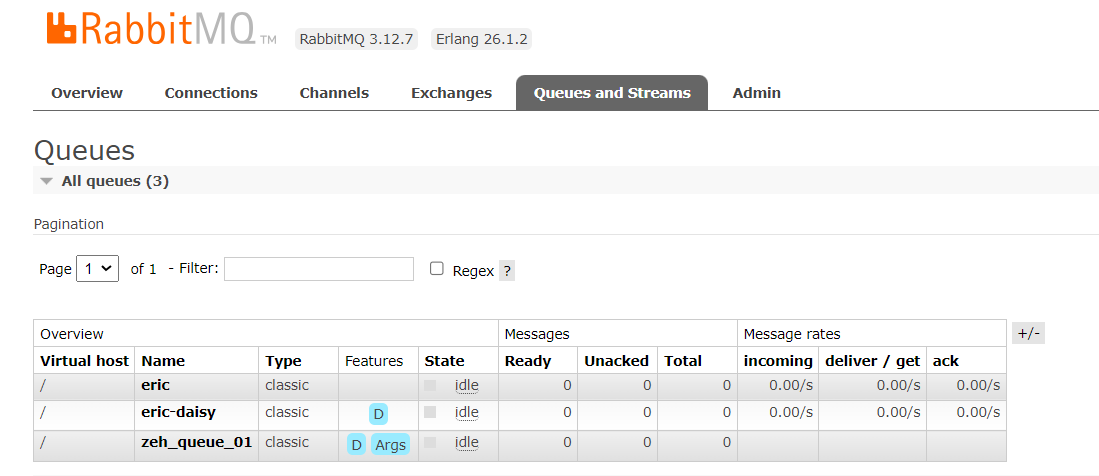The image size is (1099, 476).
Task: Enable the Regex checkbox
Action: [436, 269]
